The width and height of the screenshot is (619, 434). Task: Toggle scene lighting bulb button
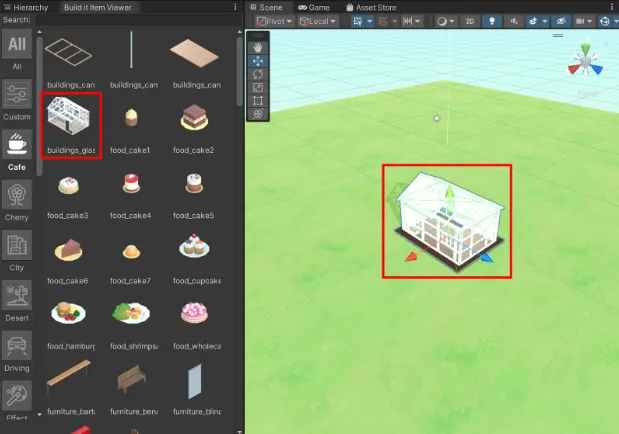(492, 21)
